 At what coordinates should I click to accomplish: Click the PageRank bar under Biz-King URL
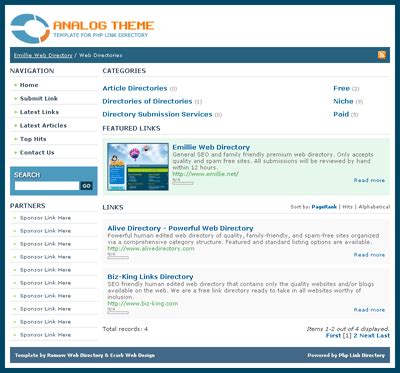tap(118, 313)
